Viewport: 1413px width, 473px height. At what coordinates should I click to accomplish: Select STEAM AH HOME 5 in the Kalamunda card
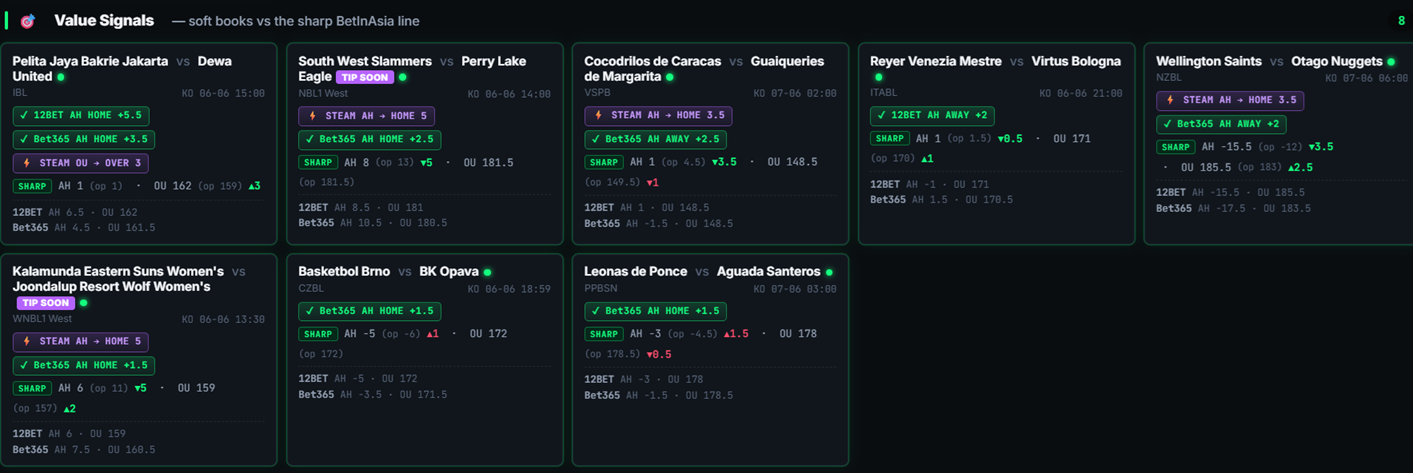click(x=80, y=342)
